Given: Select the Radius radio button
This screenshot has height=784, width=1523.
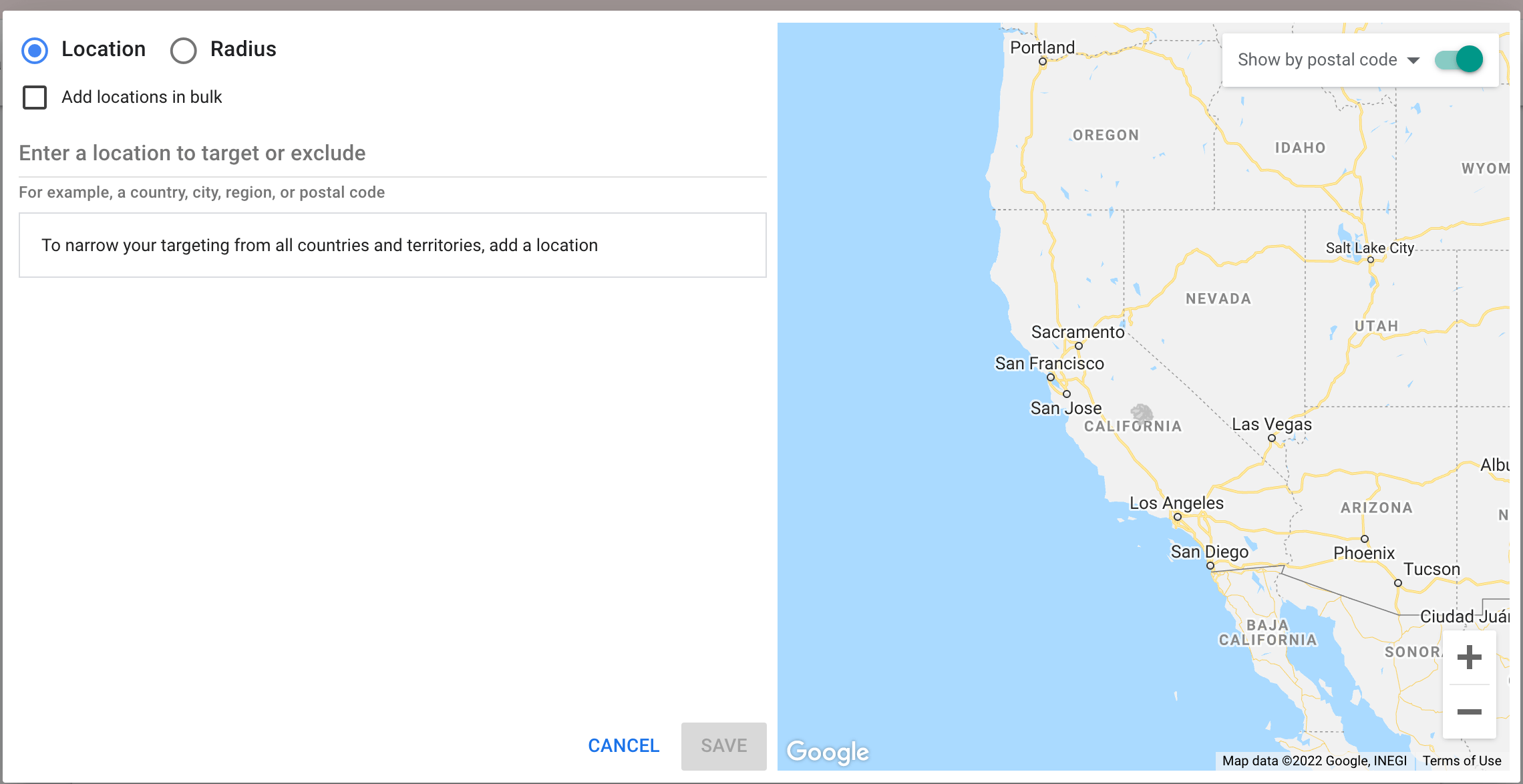Looking at the screenshot, I should click(x=183, y=50).
